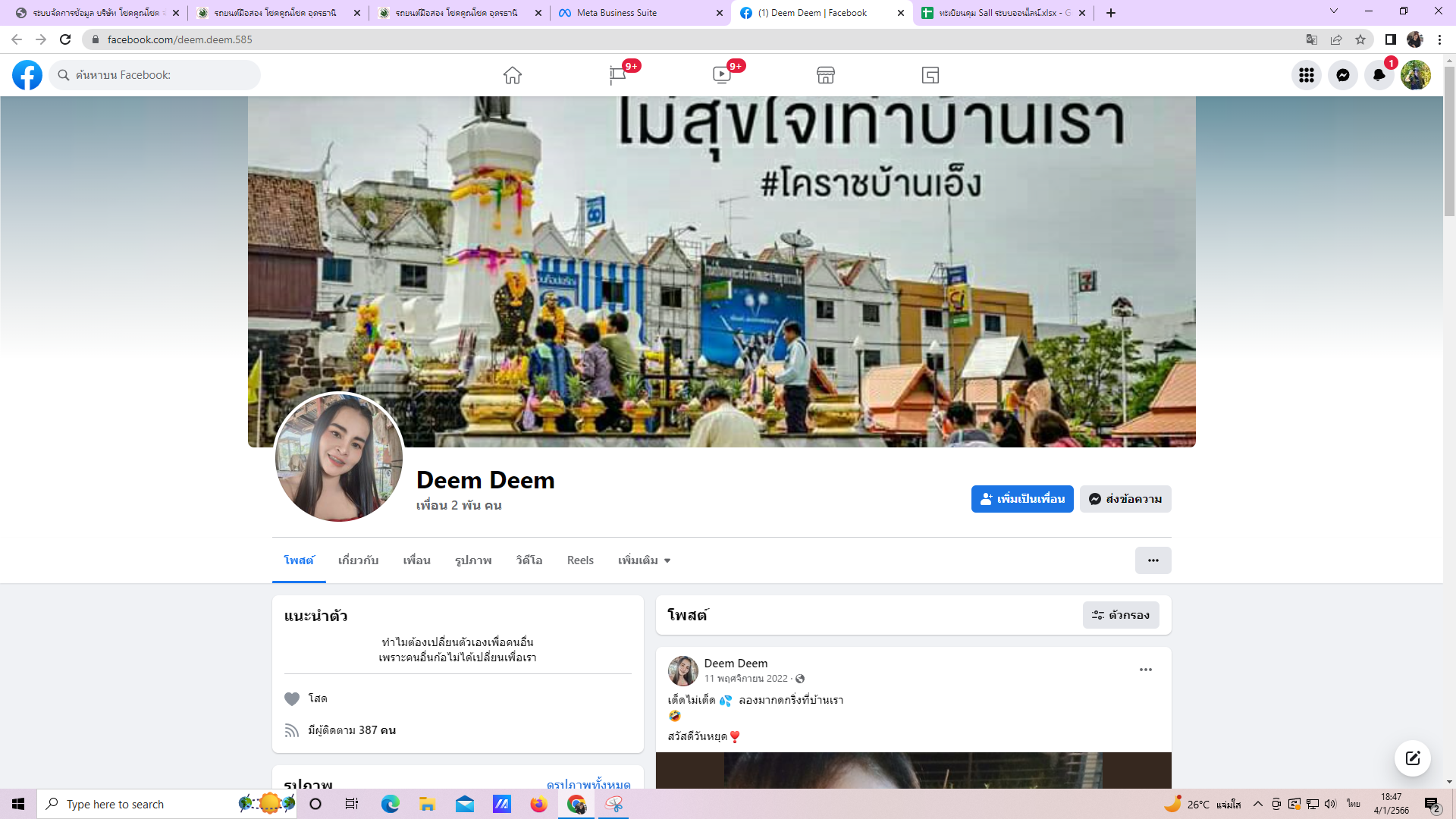This screenshot has height=819, width=1456.
Task: Open ตัวกรอง post filters button
Action: [1121, 615]
